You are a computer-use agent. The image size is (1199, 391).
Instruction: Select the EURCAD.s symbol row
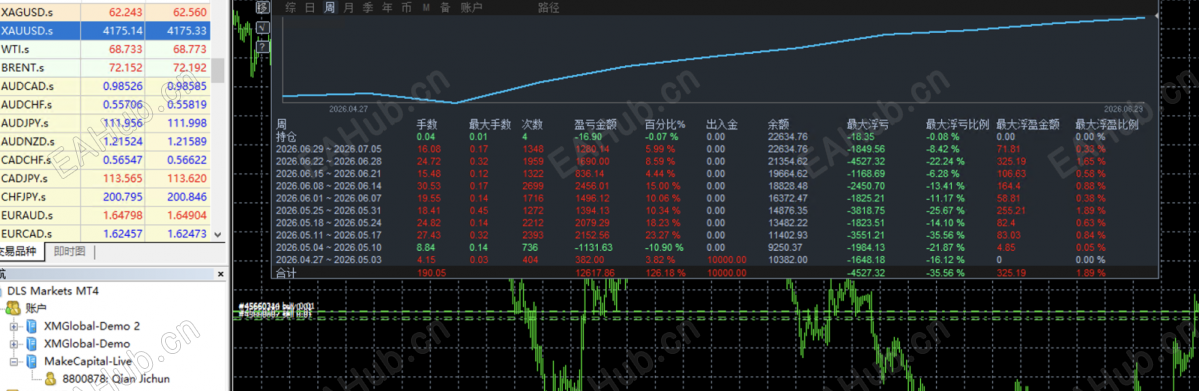[x=106, y=233]
